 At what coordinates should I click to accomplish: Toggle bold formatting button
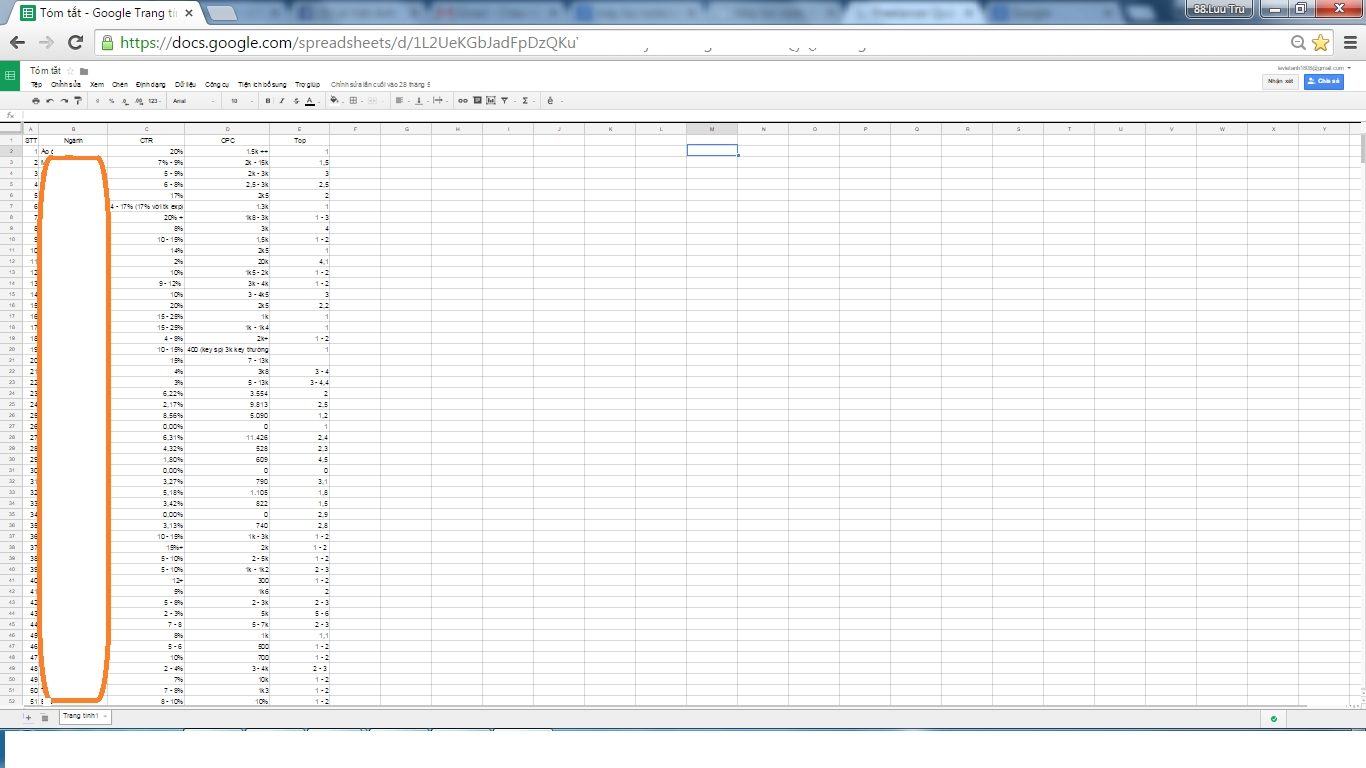pos(267,101)
